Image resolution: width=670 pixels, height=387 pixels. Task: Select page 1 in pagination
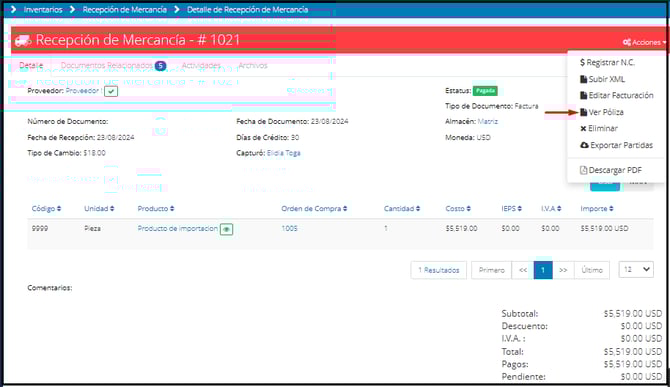543,270
